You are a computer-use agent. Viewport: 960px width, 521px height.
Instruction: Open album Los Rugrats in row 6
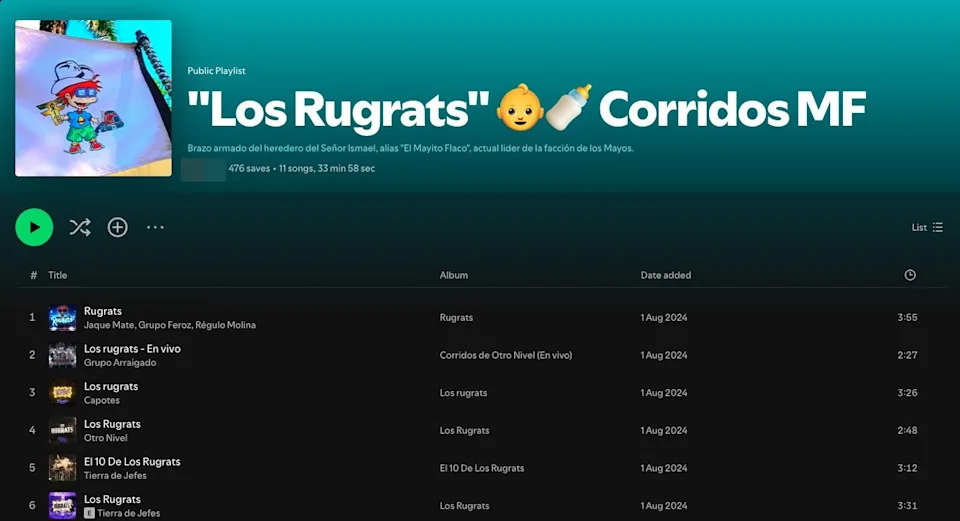(x=465, y=506)
